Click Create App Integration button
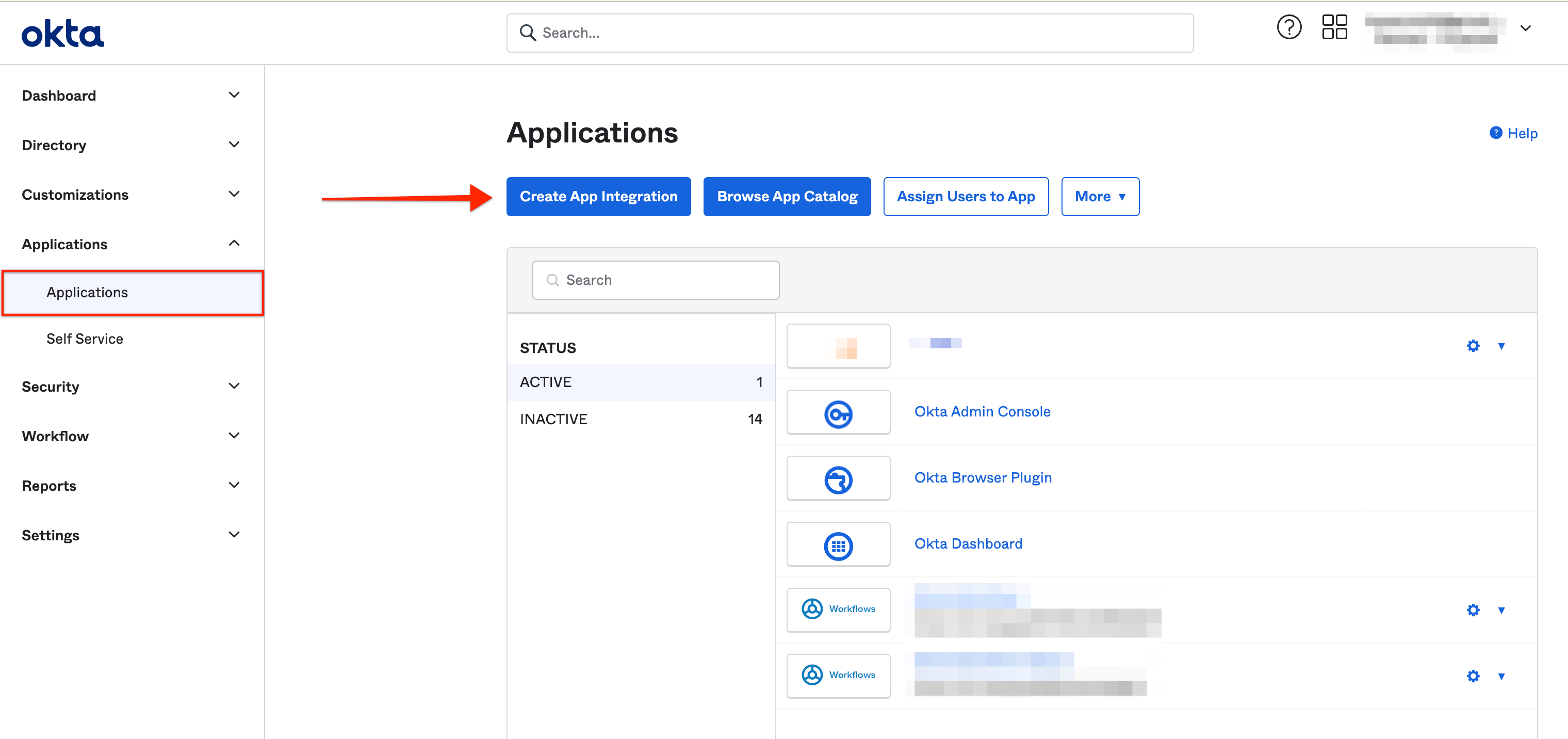Screen dimensions: 1568x739 [598, 197]
